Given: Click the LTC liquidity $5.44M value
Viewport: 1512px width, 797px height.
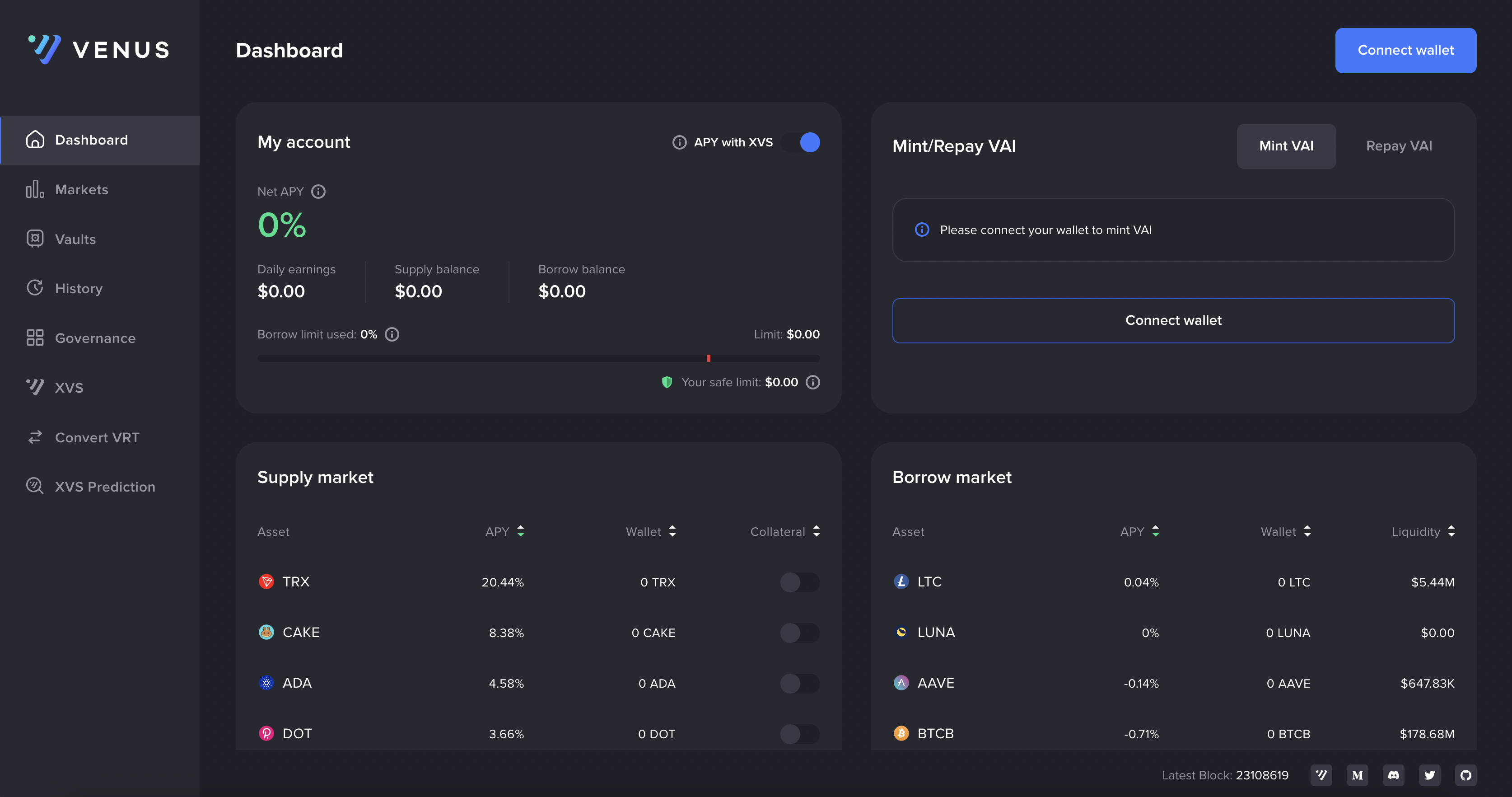Looking at the screenshot, I should point(1432,582).
